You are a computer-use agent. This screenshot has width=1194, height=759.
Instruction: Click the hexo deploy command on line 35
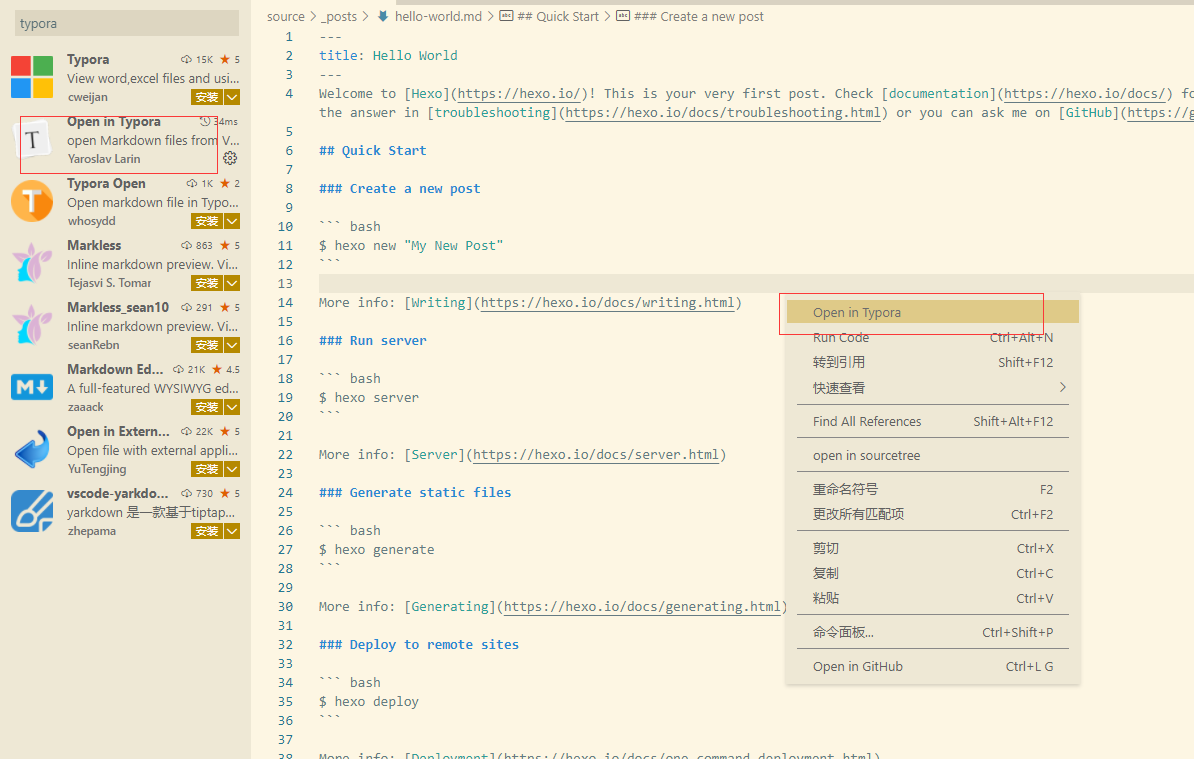click(x=369, y=701)
